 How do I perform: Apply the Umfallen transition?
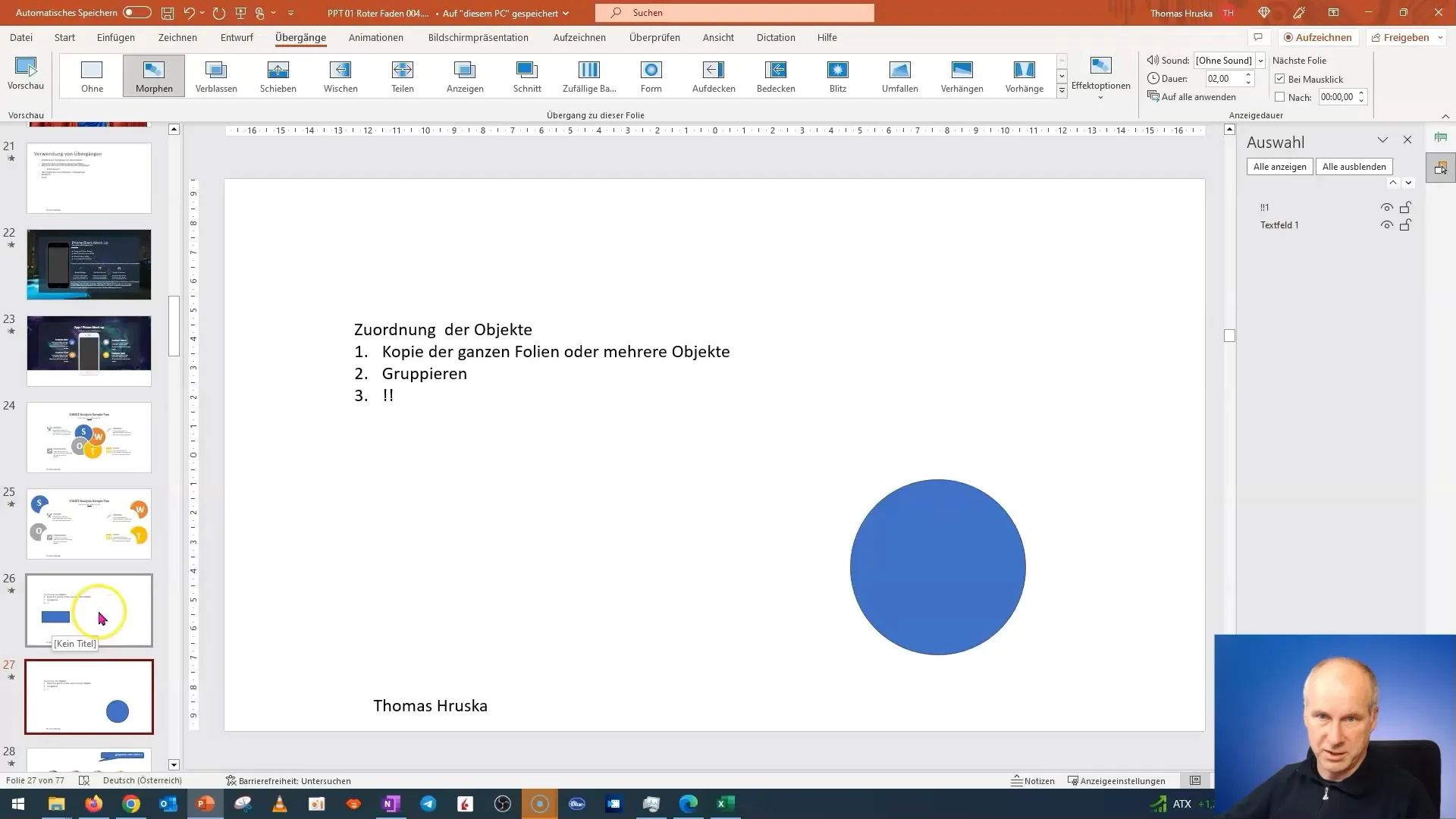click(x=900, y=76)
